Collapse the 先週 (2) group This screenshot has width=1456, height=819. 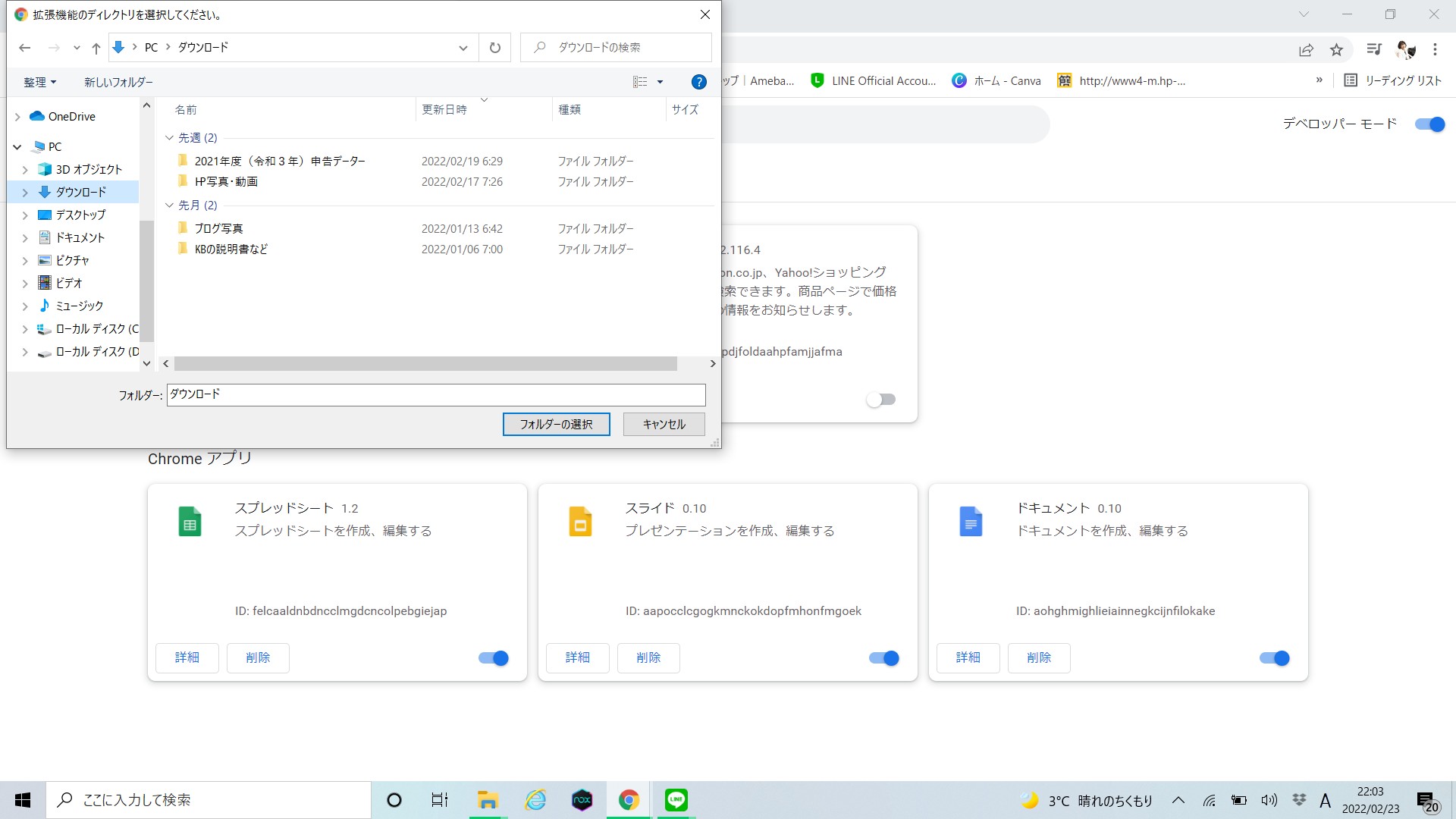(169, 138)
